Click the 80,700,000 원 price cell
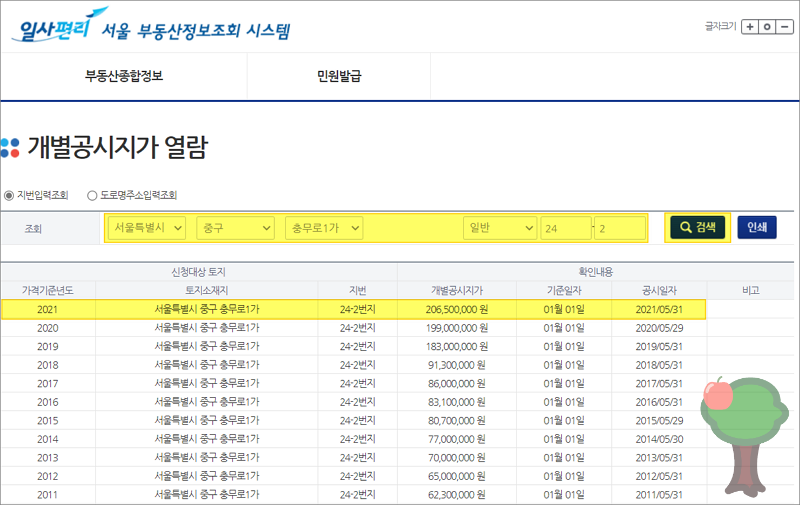 click(x=457, y=421)
